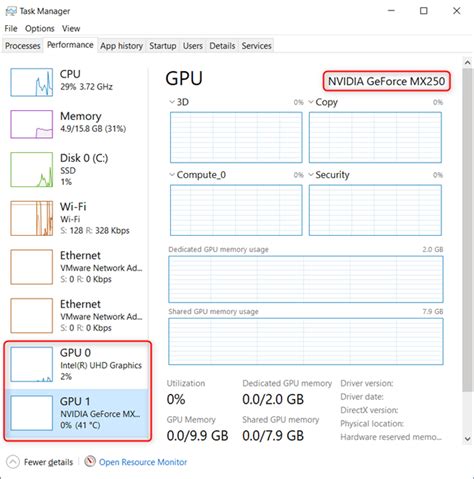Click the Fewer details button label

pos(48,462)
